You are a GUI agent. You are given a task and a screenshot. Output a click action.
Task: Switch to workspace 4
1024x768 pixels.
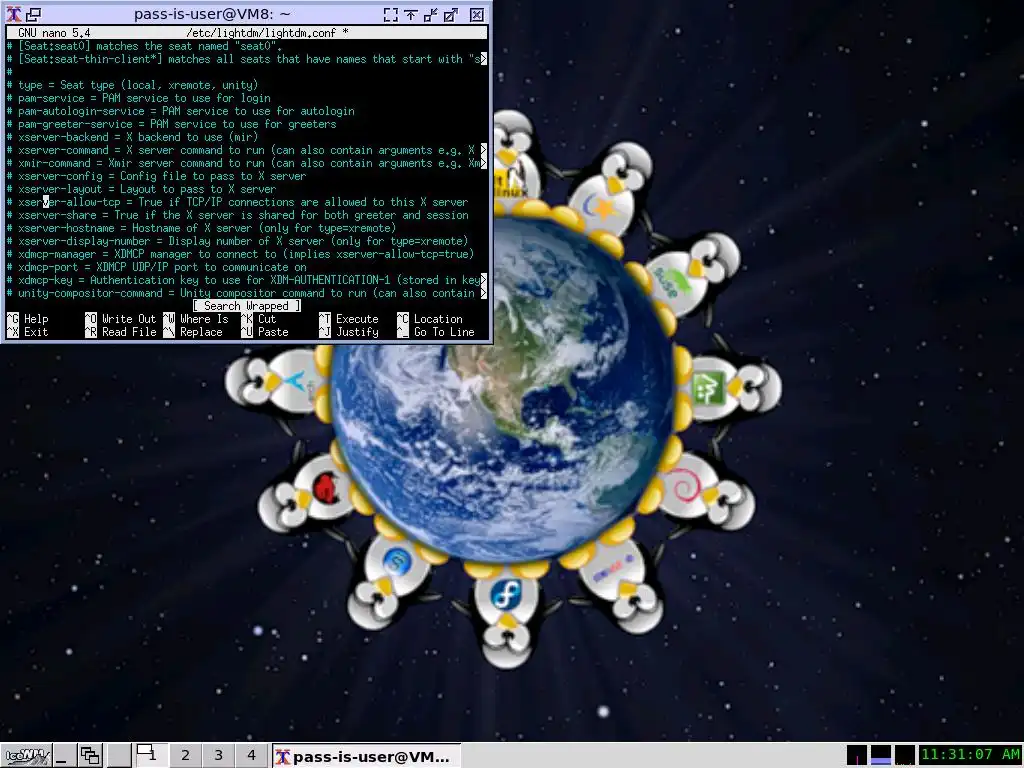251,755
